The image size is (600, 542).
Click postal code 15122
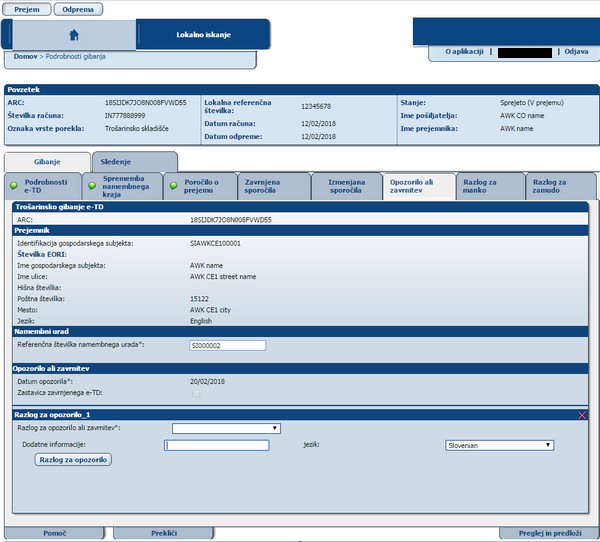tap(199, 299)
